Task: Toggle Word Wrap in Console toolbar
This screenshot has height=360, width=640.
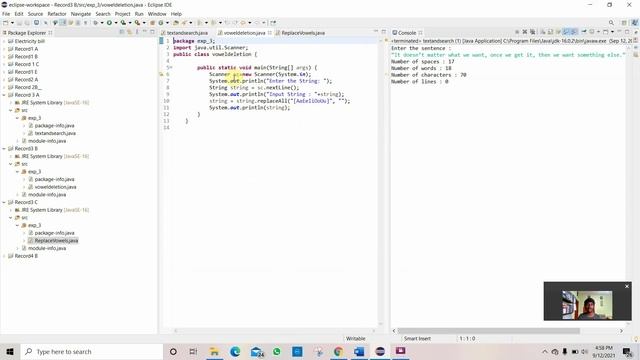Action: tap(558, 32)
